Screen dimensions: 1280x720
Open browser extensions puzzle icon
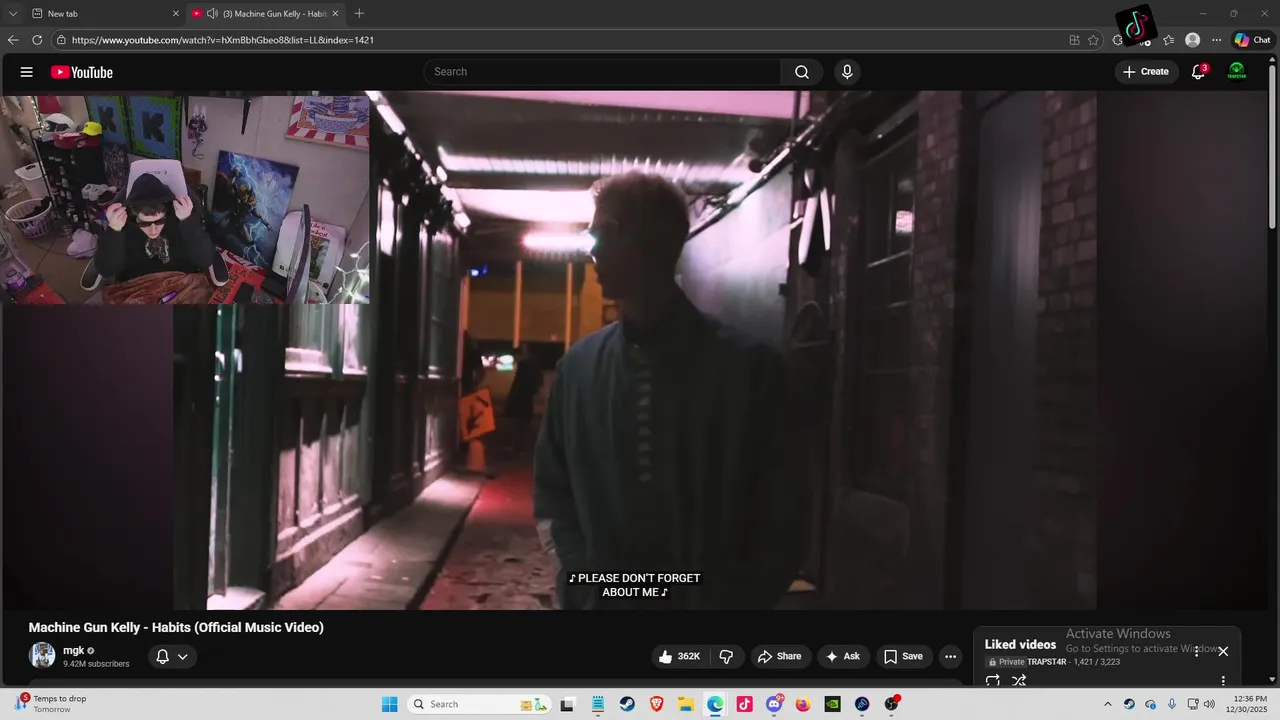point(1118,40)
